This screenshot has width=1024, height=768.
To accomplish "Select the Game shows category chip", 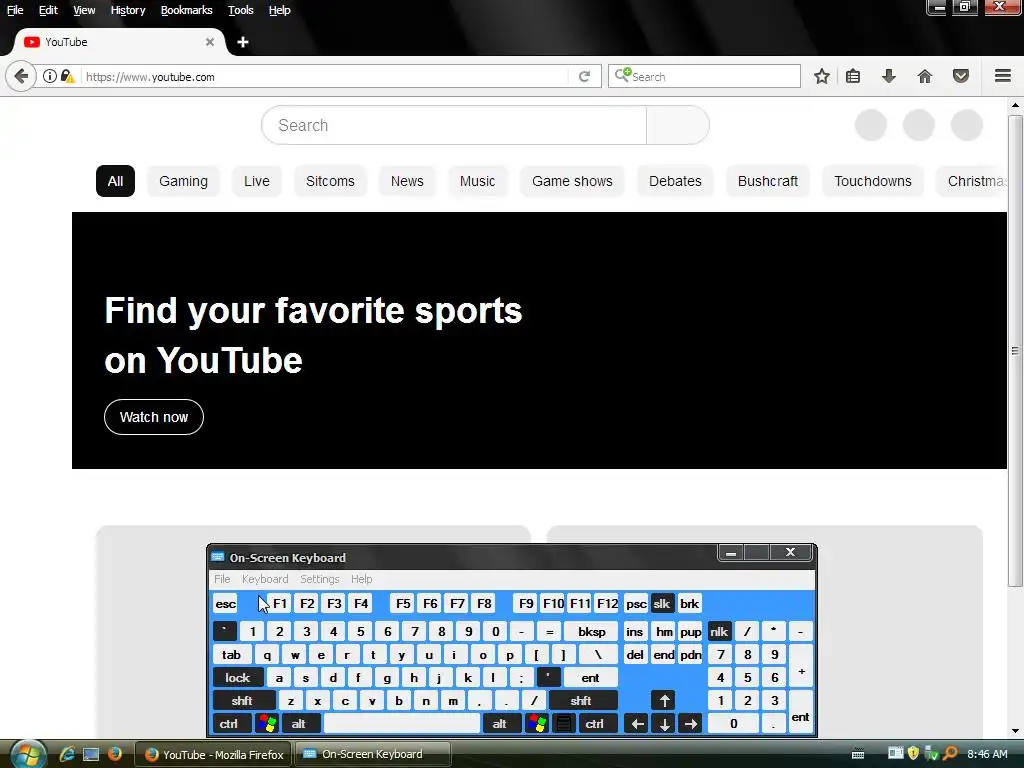I will (x=572, y=182).
